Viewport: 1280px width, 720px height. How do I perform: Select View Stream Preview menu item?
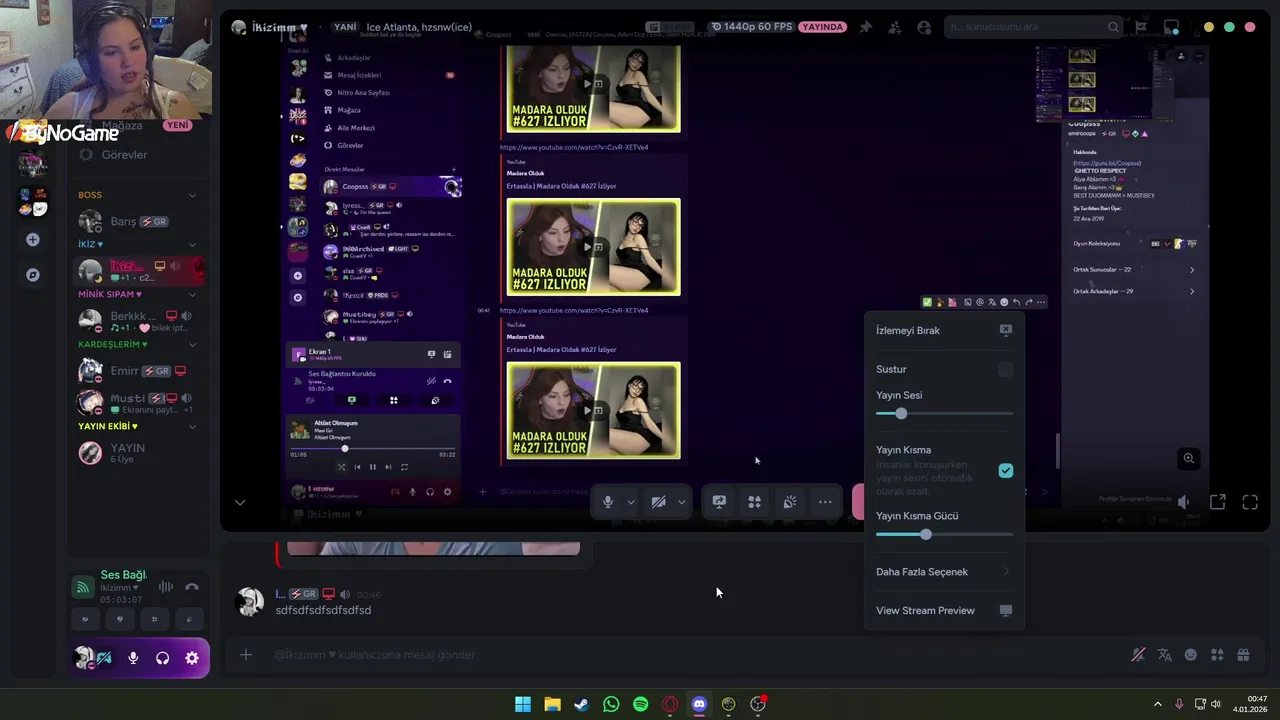tap(944, 611)
